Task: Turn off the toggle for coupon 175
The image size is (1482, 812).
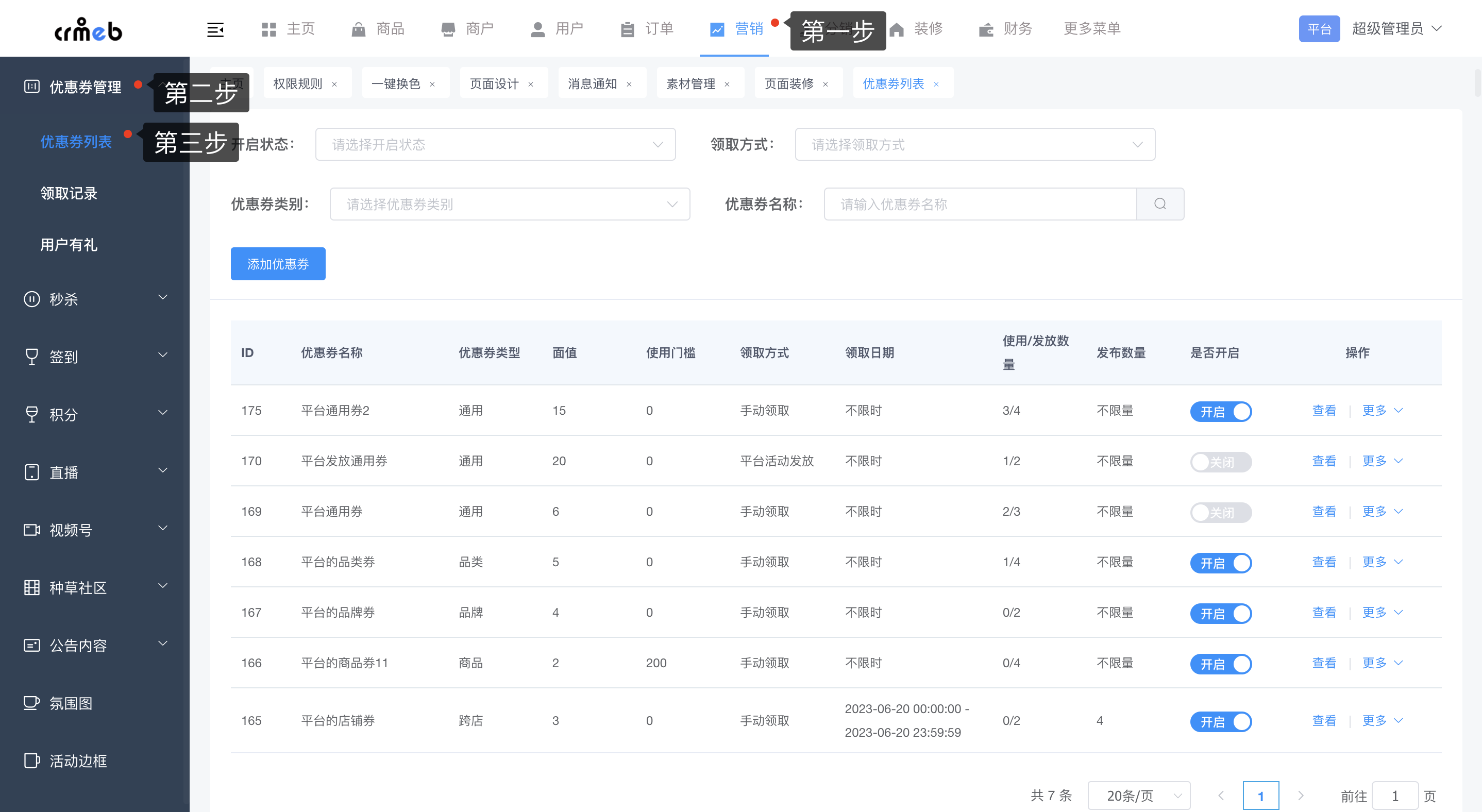Action: pos(1220,411)
